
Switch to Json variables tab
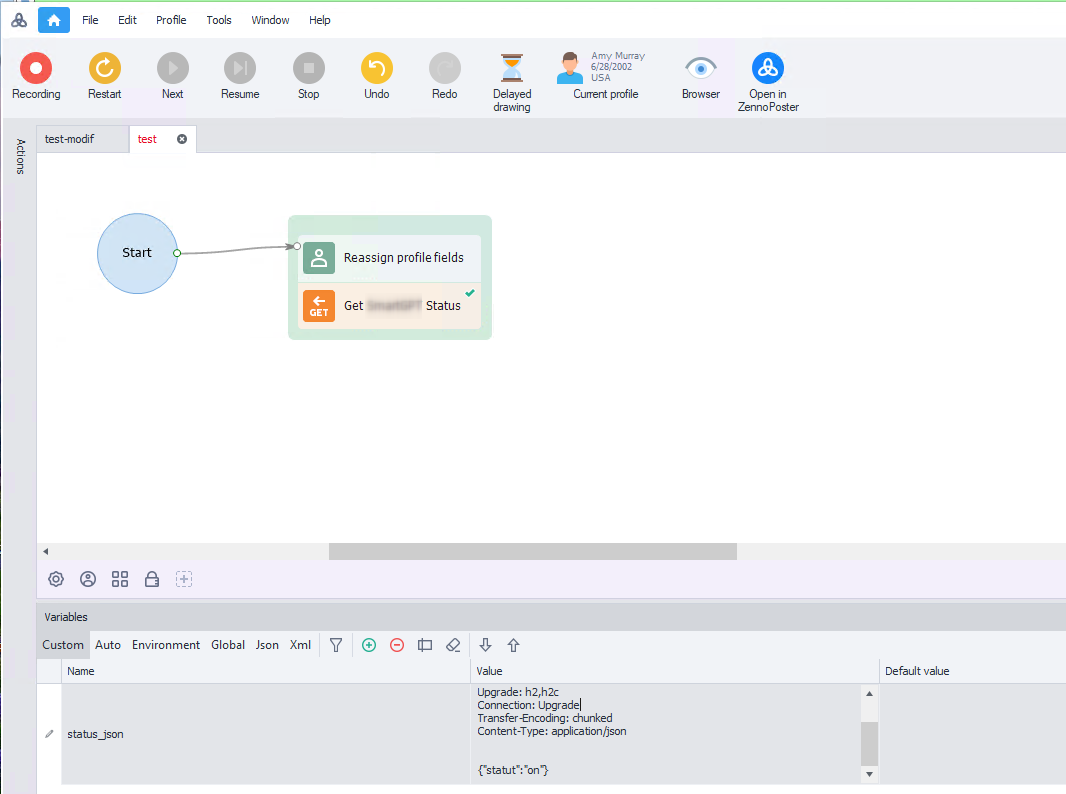pyautogui.click(x=267, y=645)
